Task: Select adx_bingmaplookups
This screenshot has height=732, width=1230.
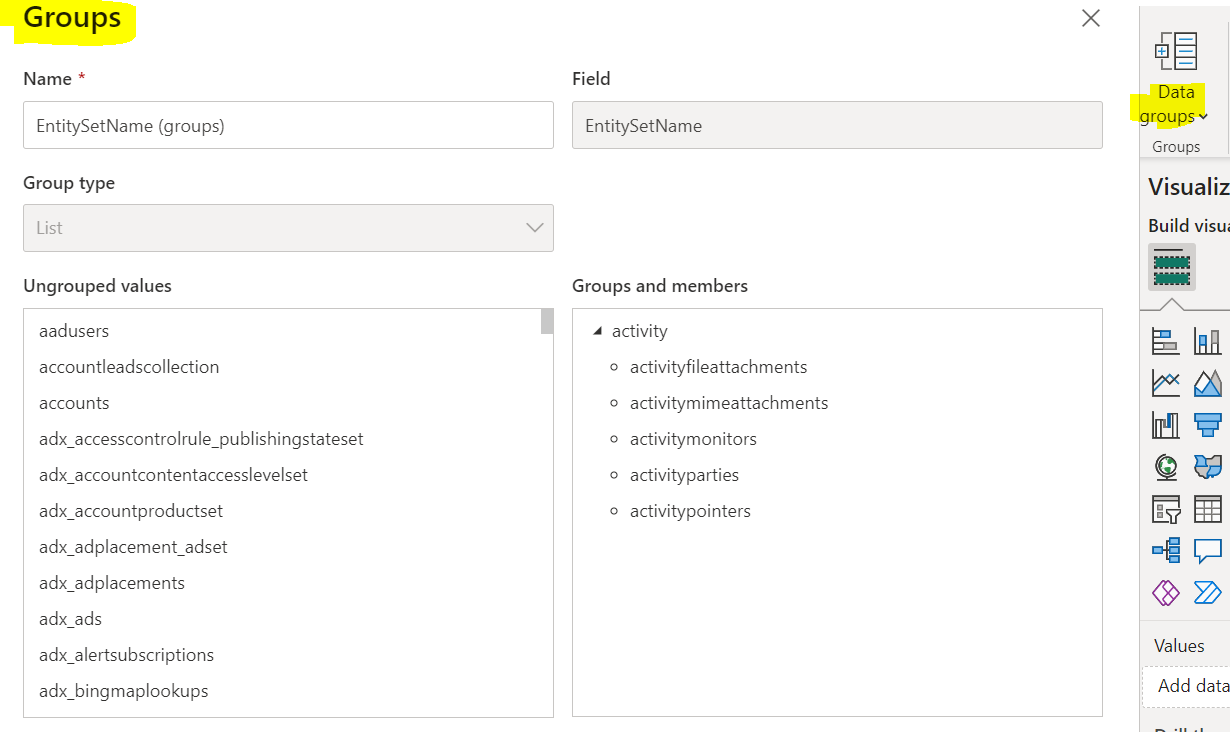Action: pos(123,691)
